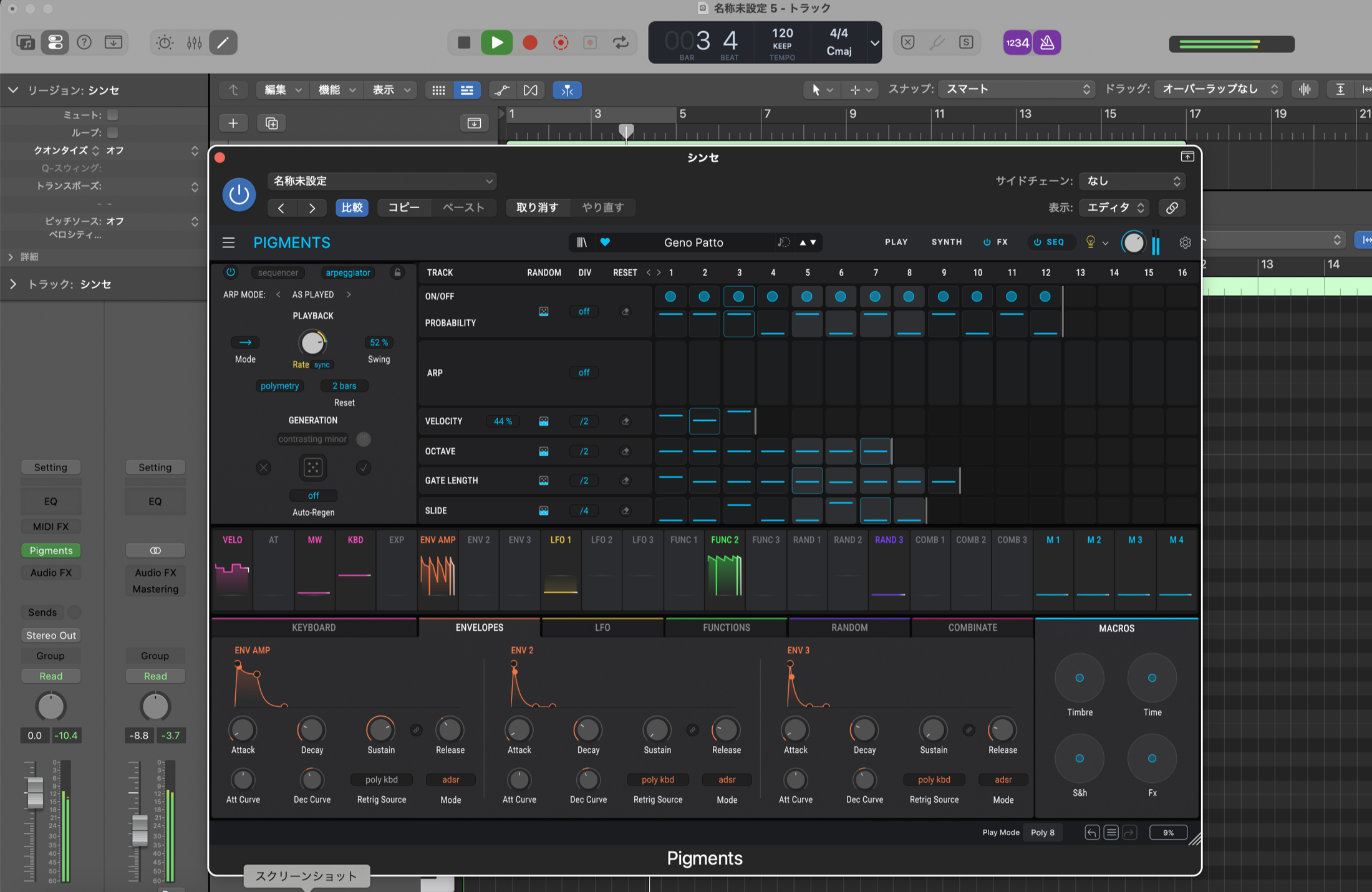Toggle the 1234 count-in button

pyautogui.click(x=1017, y=42)
